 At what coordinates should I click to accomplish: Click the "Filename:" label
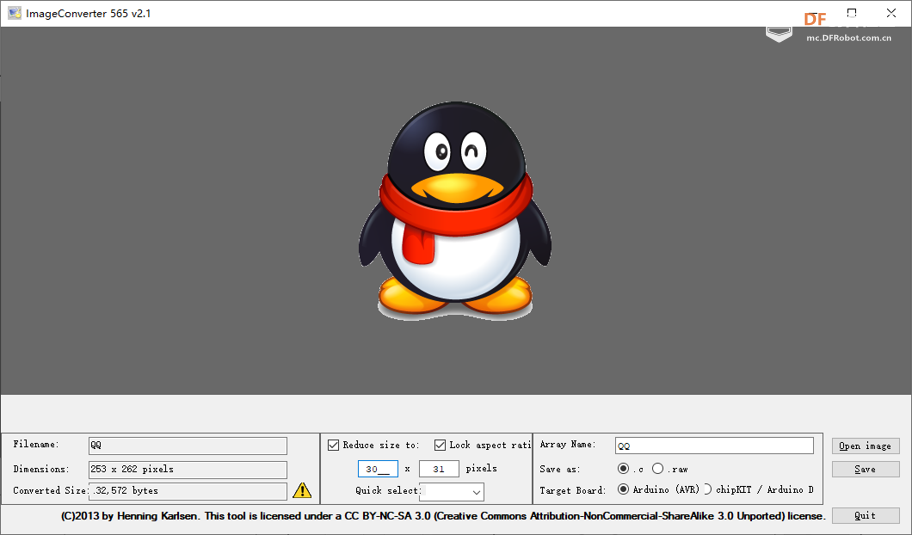pyautogui.click(x=36, y=444)
